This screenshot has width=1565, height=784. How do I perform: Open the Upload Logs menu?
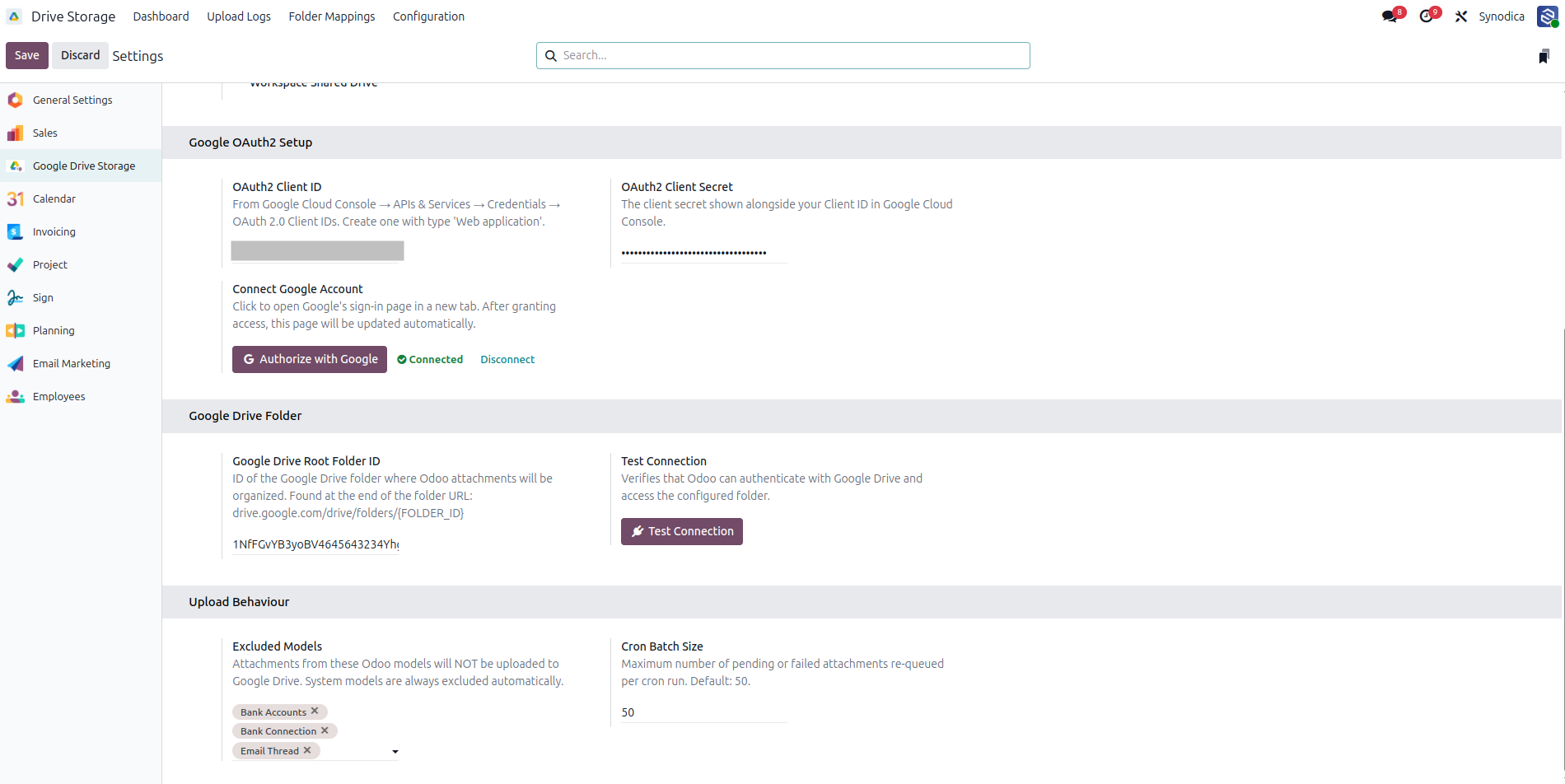[x=239, y=16]
